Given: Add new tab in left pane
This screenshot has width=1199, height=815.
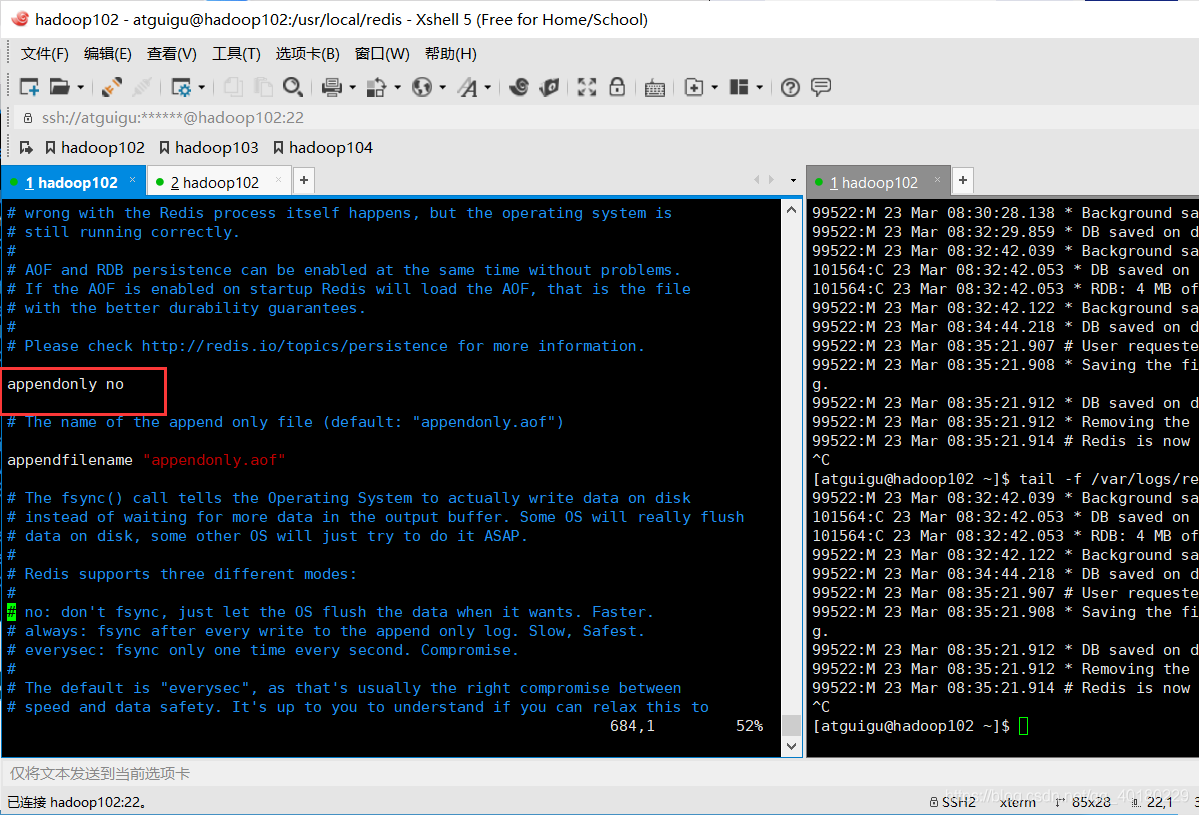Looking at the screenshot, I should coord(304,180).
